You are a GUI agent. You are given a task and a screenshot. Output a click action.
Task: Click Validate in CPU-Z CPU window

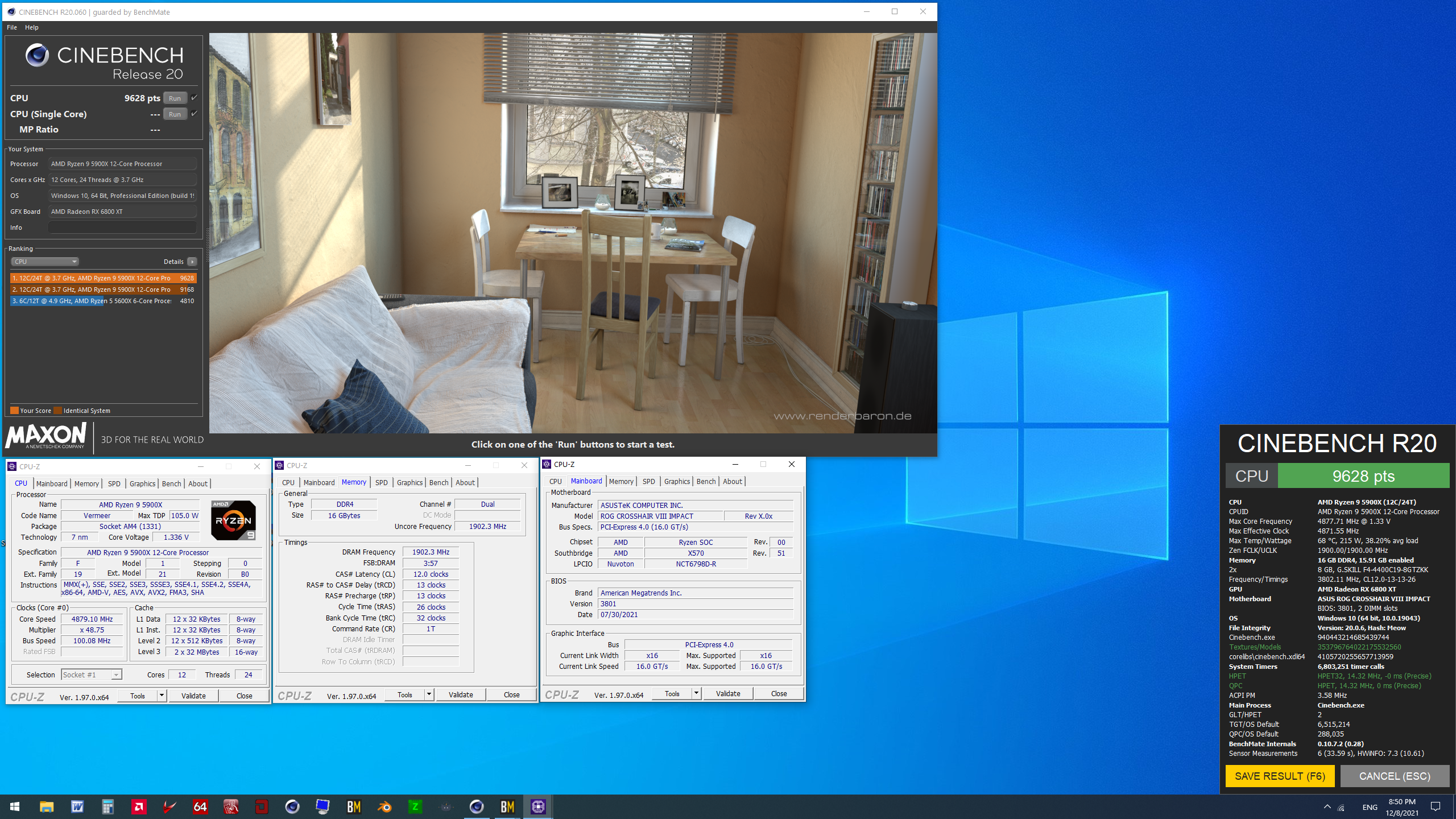point(193,696)
